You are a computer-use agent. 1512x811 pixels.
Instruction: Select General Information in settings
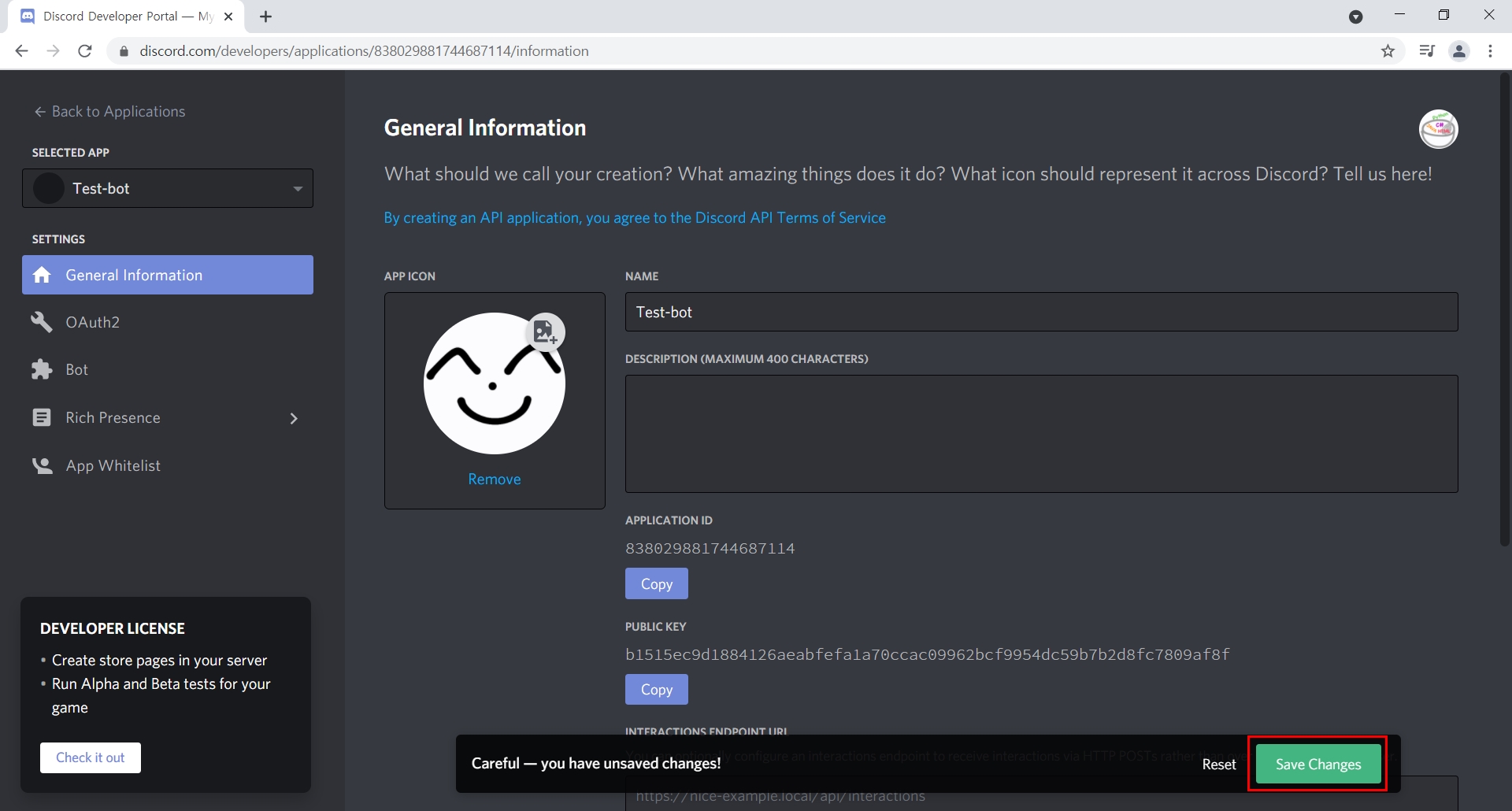[168, 275]
